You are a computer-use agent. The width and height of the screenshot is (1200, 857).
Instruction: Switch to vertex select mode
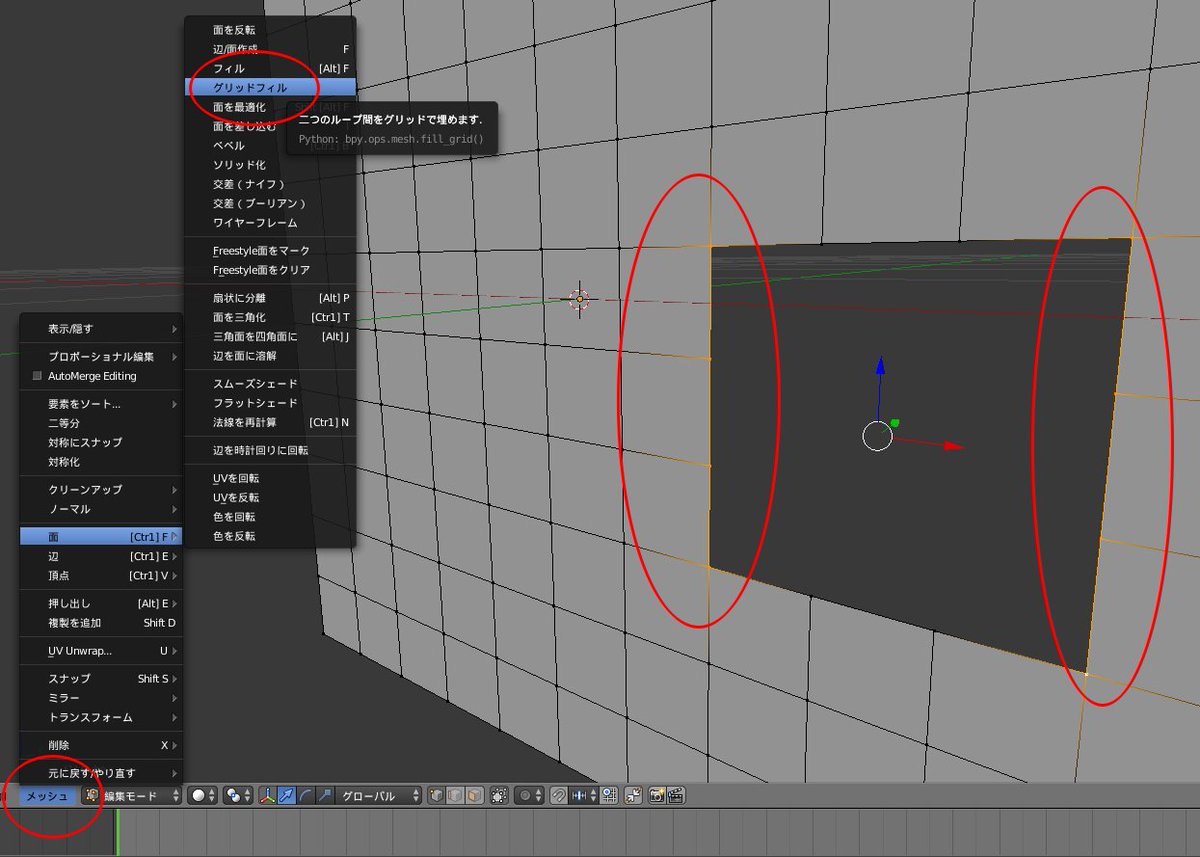436,796
